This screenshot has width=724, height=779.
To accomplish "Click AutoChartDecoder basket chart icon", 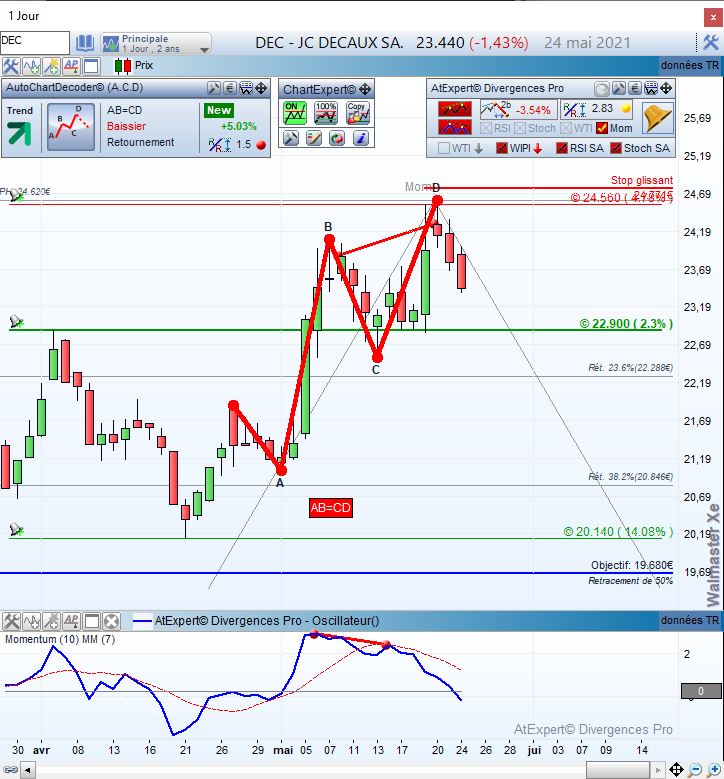I will tap(246, 88).
